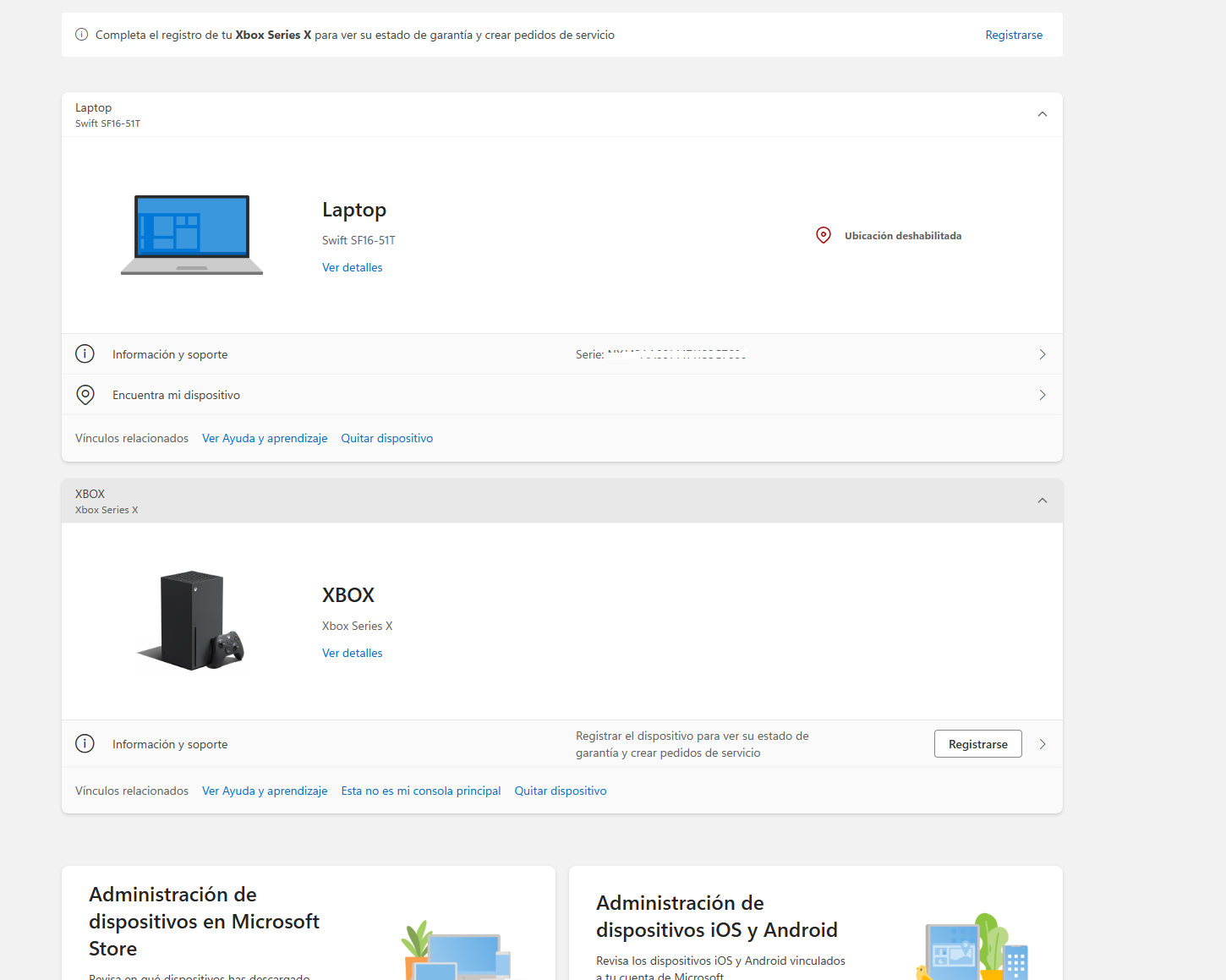Expand Laptop Información y soporte chevron
1226x980 pixels.
coord(1043,354)
